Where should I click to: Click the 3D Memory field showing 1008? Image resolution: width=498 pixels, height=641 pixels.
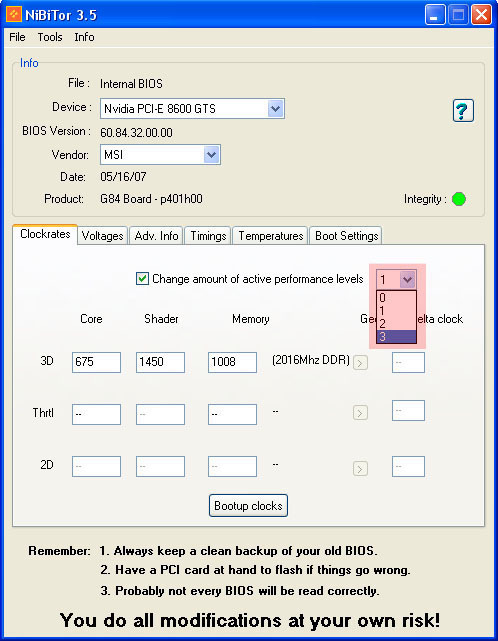coord(232,362)
